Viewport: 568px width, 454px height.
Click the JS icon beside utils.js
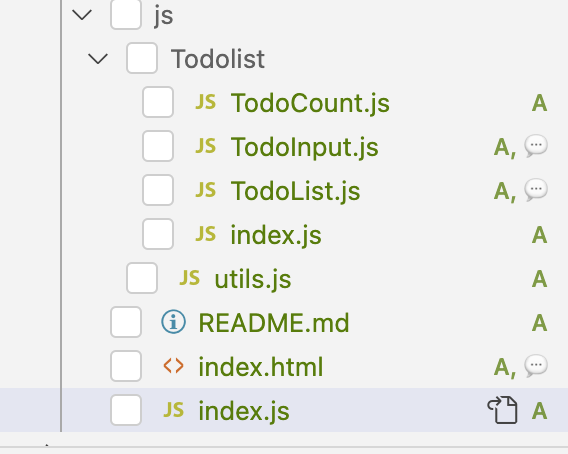(x=189, y=278)
